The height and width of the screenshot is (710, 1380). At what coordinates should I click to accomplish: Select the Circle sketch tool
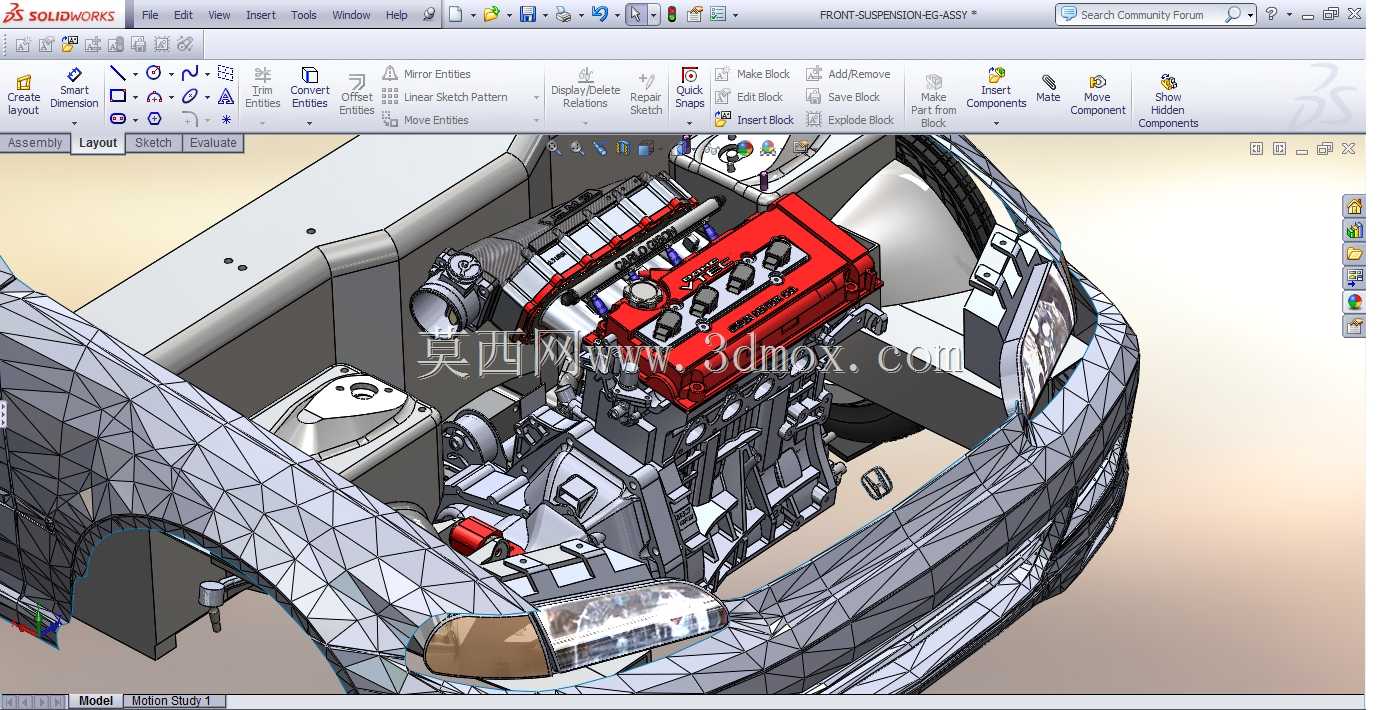[x=154, y=74]
